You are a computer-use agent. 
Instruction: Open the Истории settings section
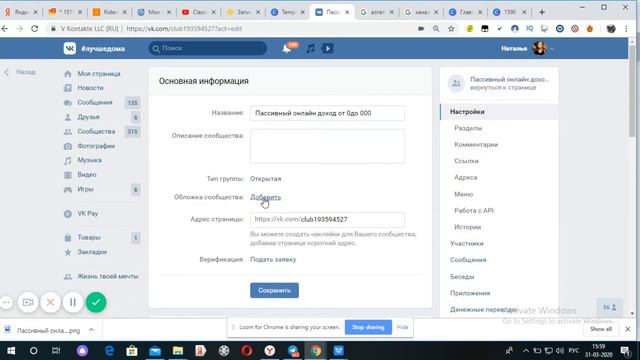pyautogui.click(x=467, y=227)
